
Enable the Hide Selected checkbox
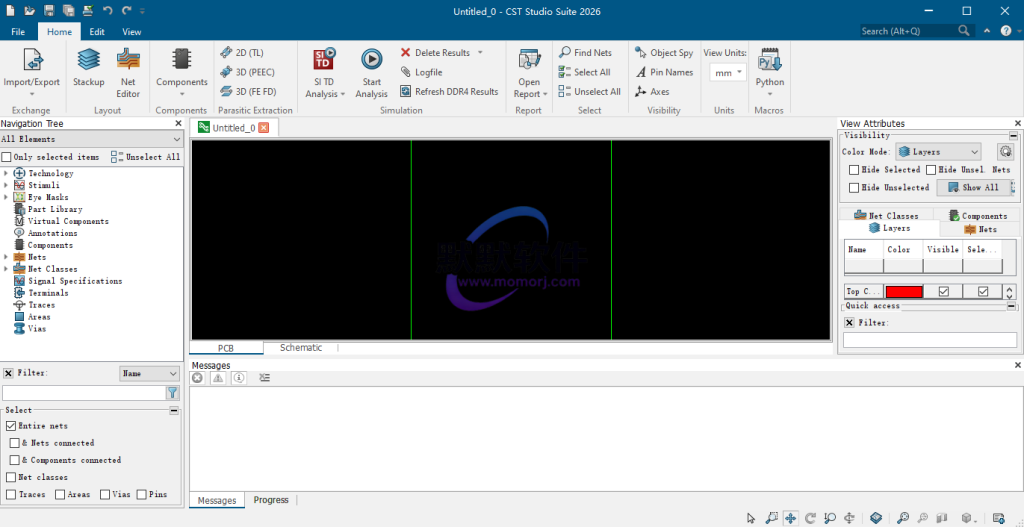pos(853,170)
